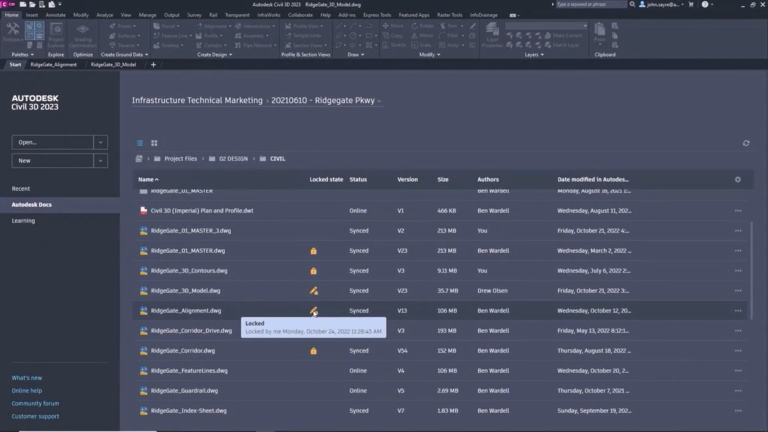Viewport: 768px width, 432px height.
Task: Click the file list vertical scrollbar
Action: pyautogui.click(x=752, y=271)
